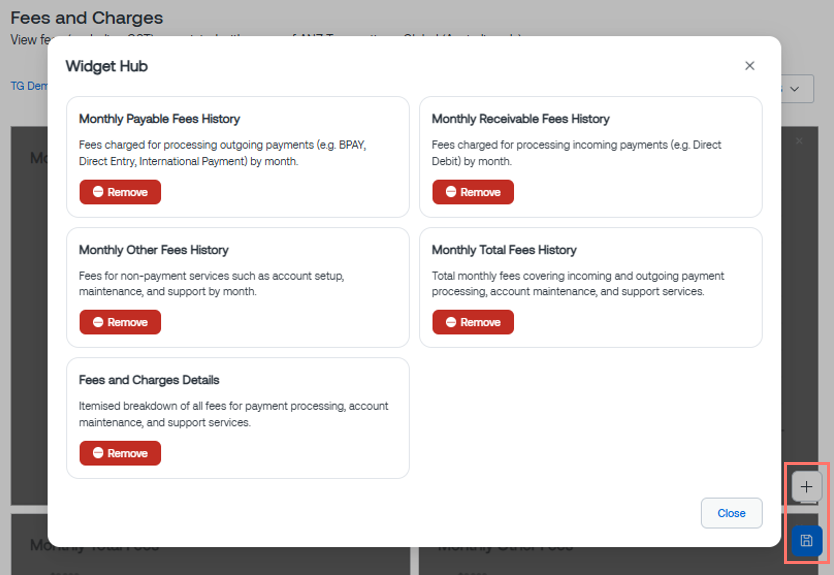Screen dimensions: 834x575
Task: Click the 'Fees charged for processing outgoing payments' description
Action: coord(222,153)
